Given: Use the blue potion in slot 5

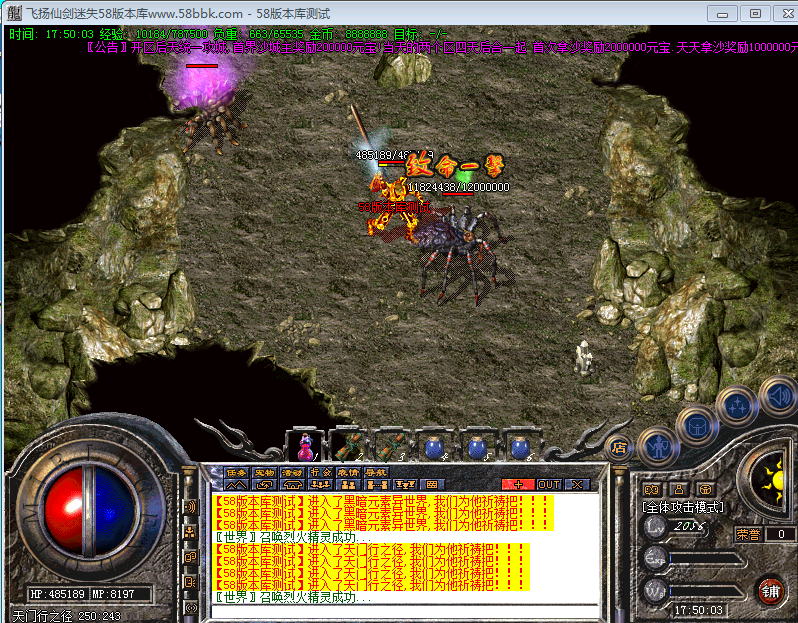Looking at the screenshot, I should [477, 448].
